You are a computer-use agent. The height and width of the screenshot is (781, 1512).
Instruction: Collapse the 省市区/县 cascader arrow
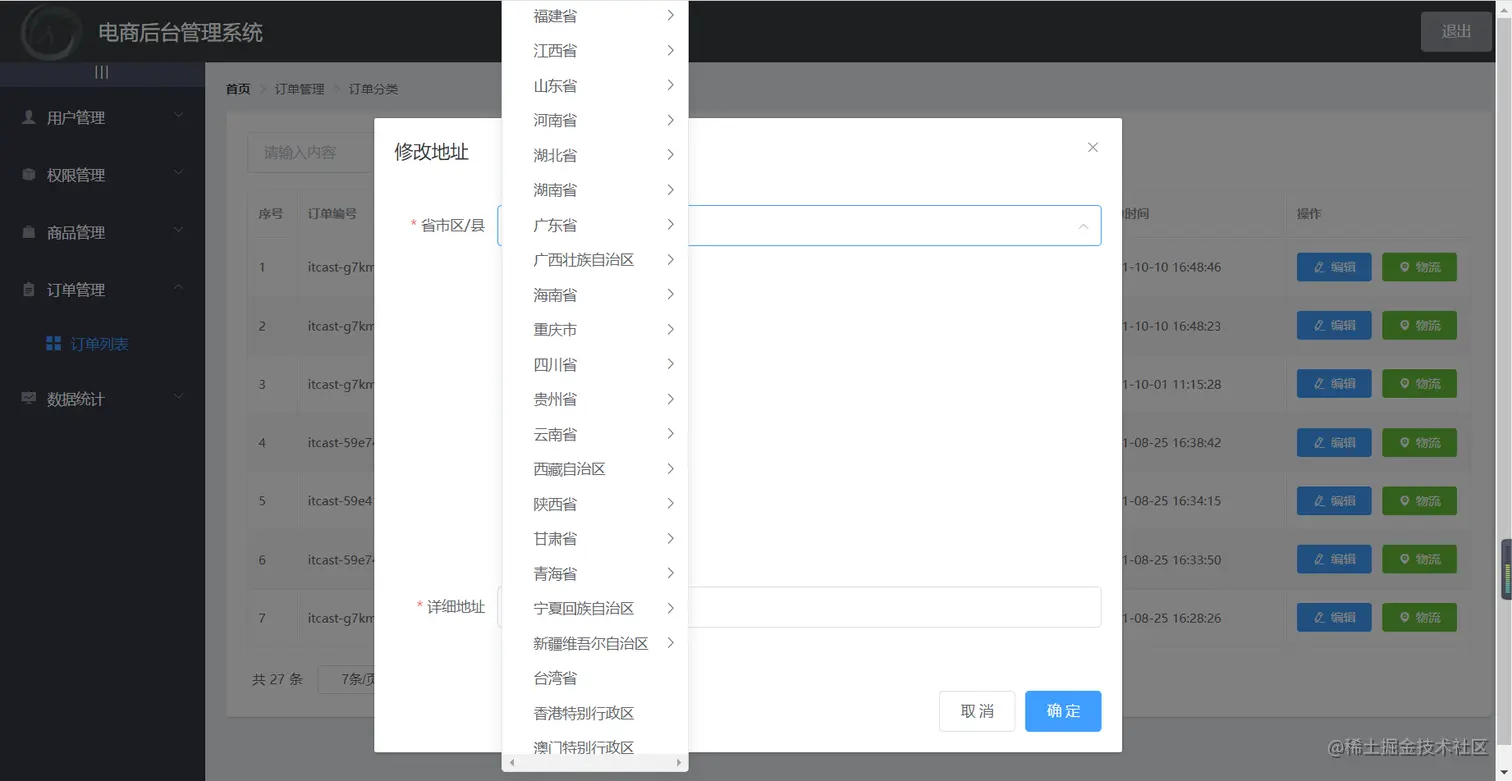coord(1083,226)
